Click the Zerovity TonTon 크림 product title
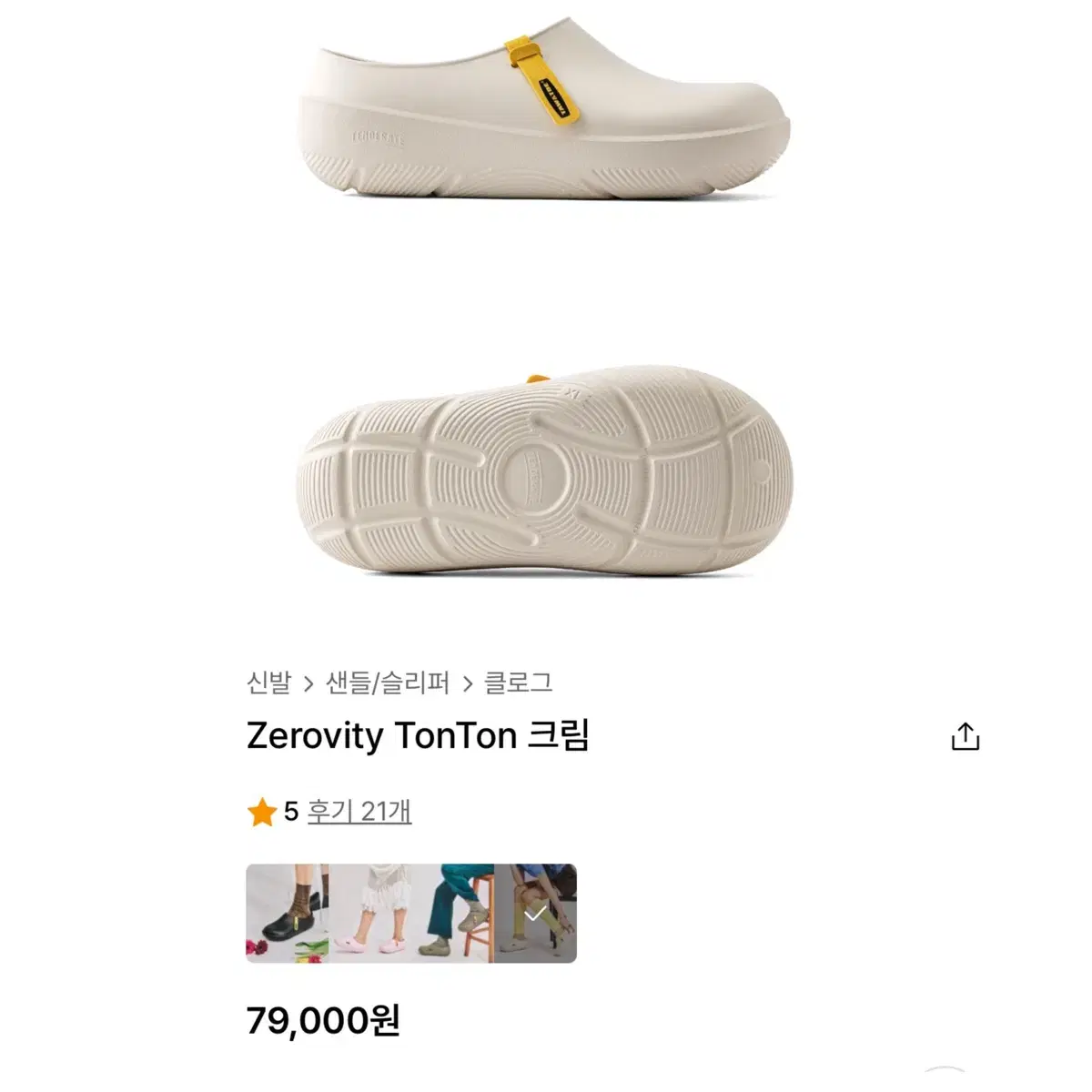 (x=419, y=735)
